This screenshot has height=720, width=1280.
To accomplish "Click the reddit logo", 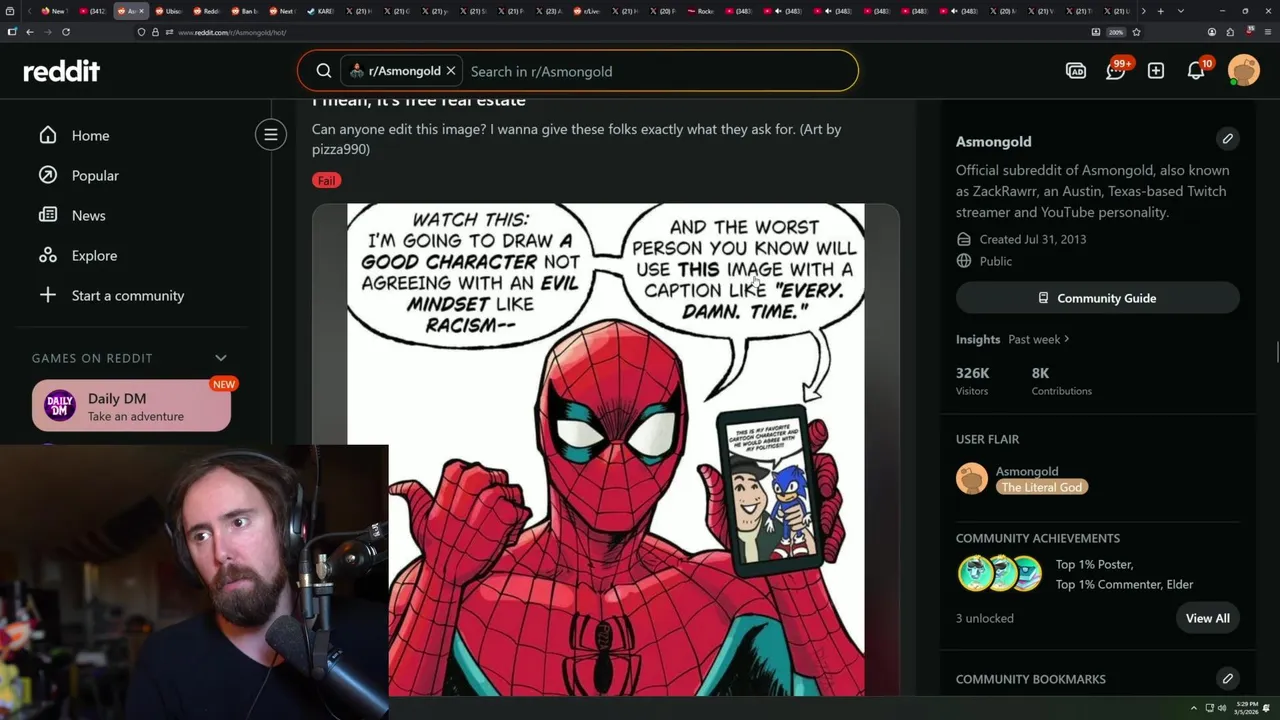I will click(x=61, y=71).
